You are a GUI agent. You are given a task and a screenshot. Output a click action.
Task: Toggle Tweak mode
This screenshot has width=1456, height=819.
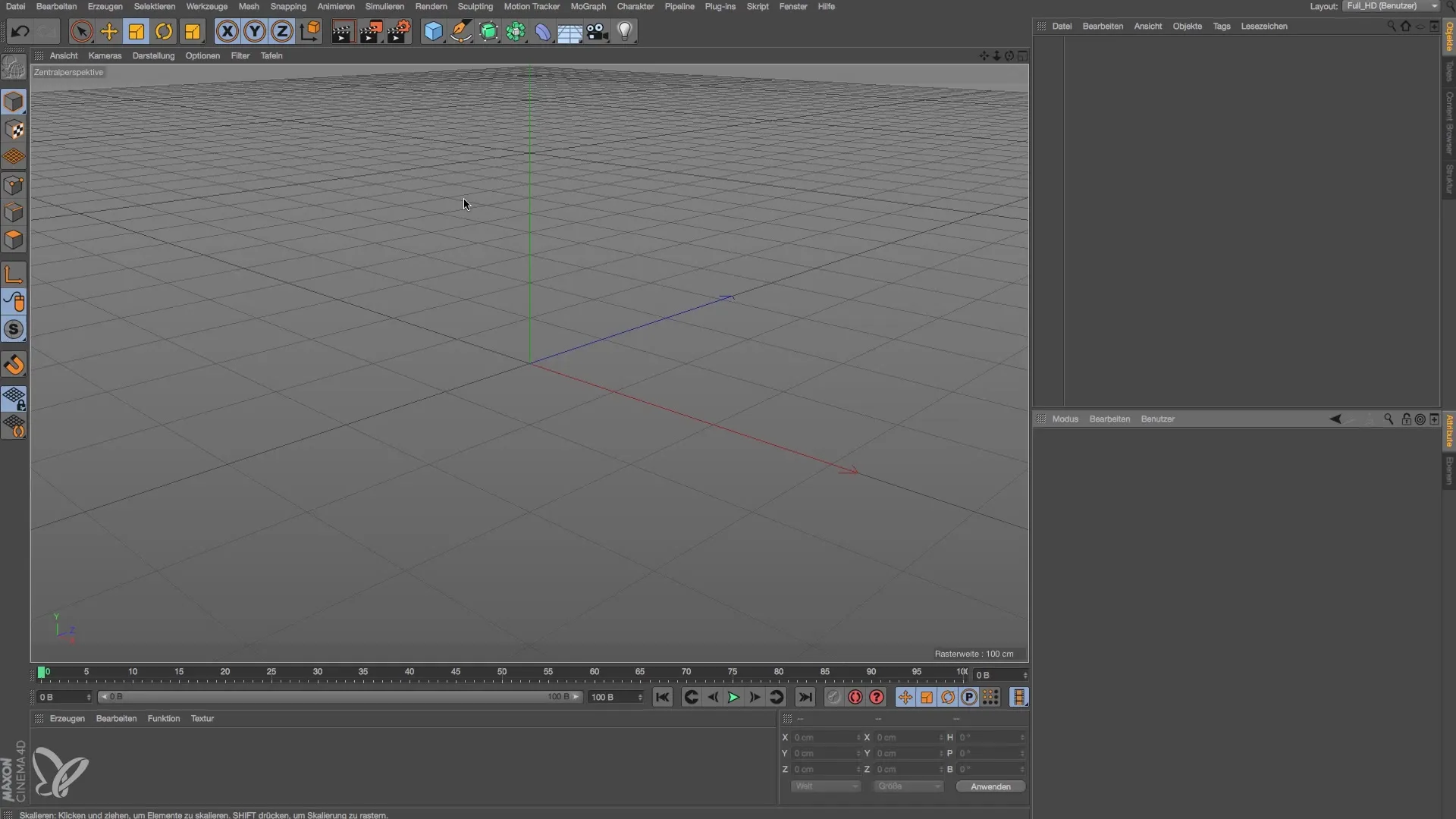click(x=14, y=302)
